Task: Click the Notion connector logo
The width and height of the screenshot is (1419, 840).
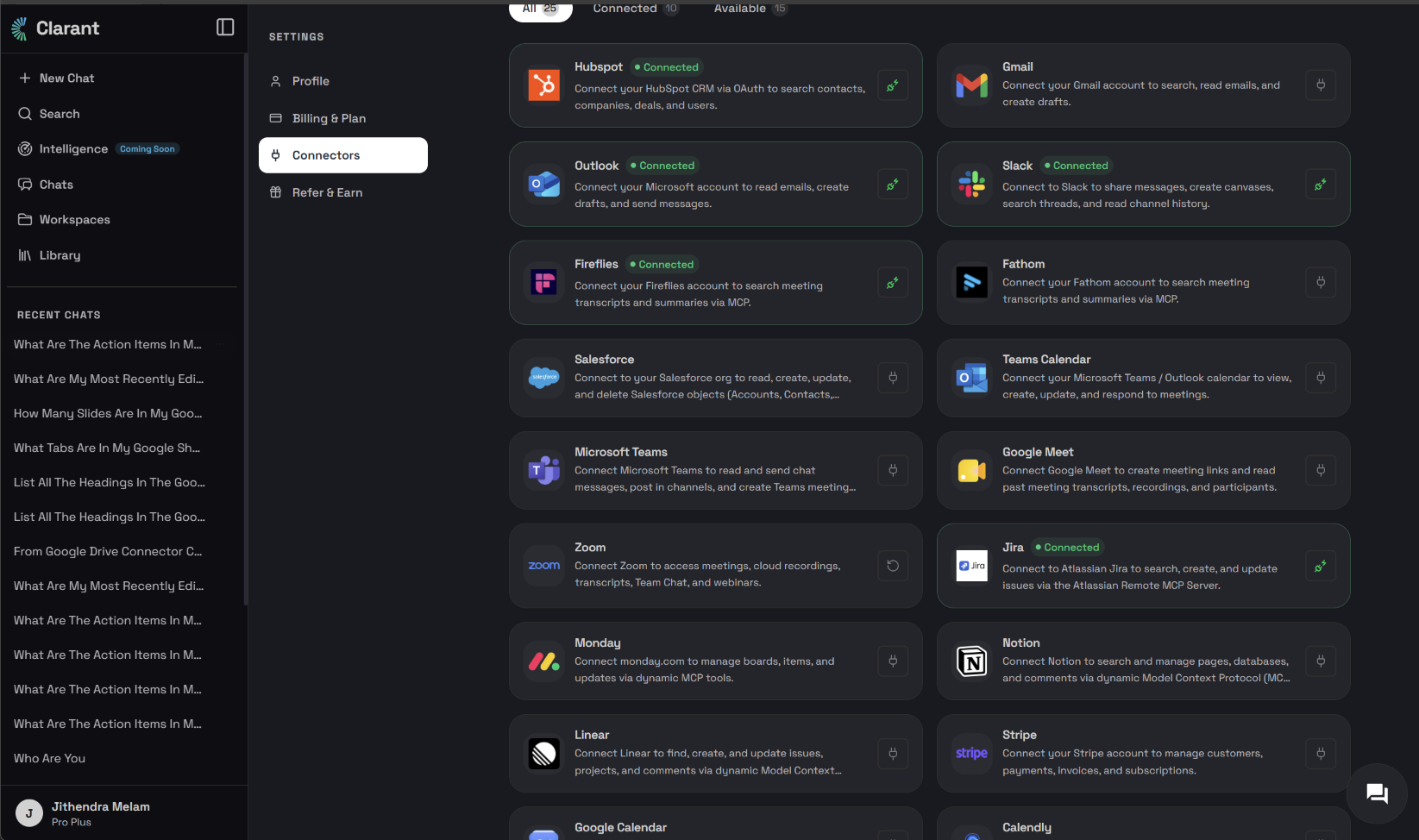Action: [x=972, y=661]
